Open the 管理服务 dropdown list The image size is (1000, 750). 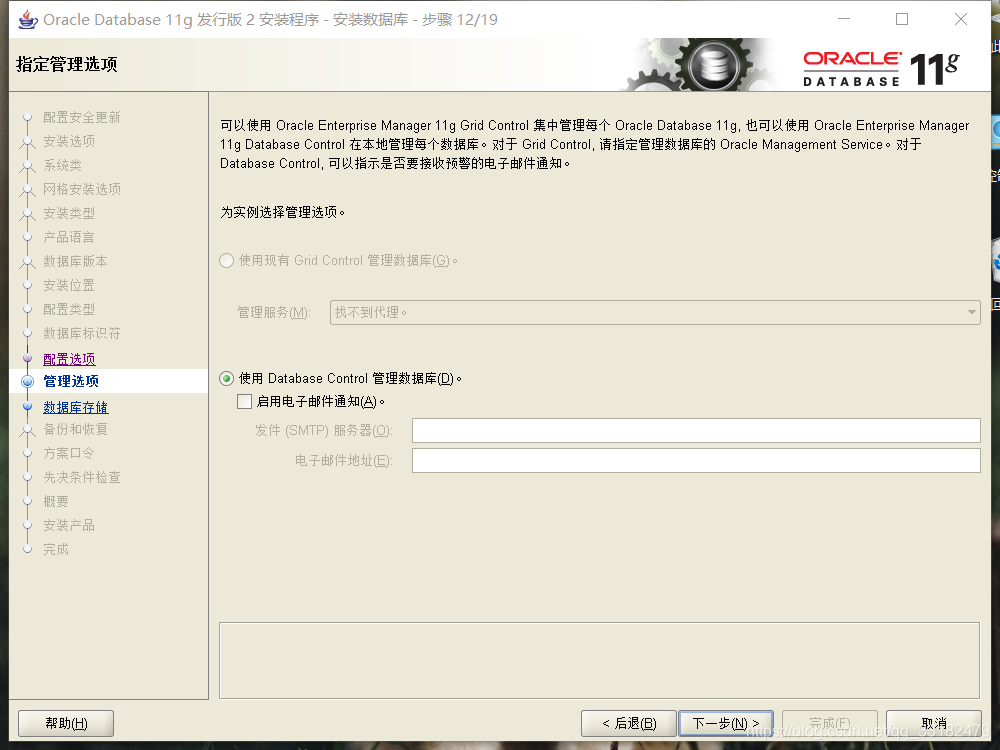(x=655, y=312)
